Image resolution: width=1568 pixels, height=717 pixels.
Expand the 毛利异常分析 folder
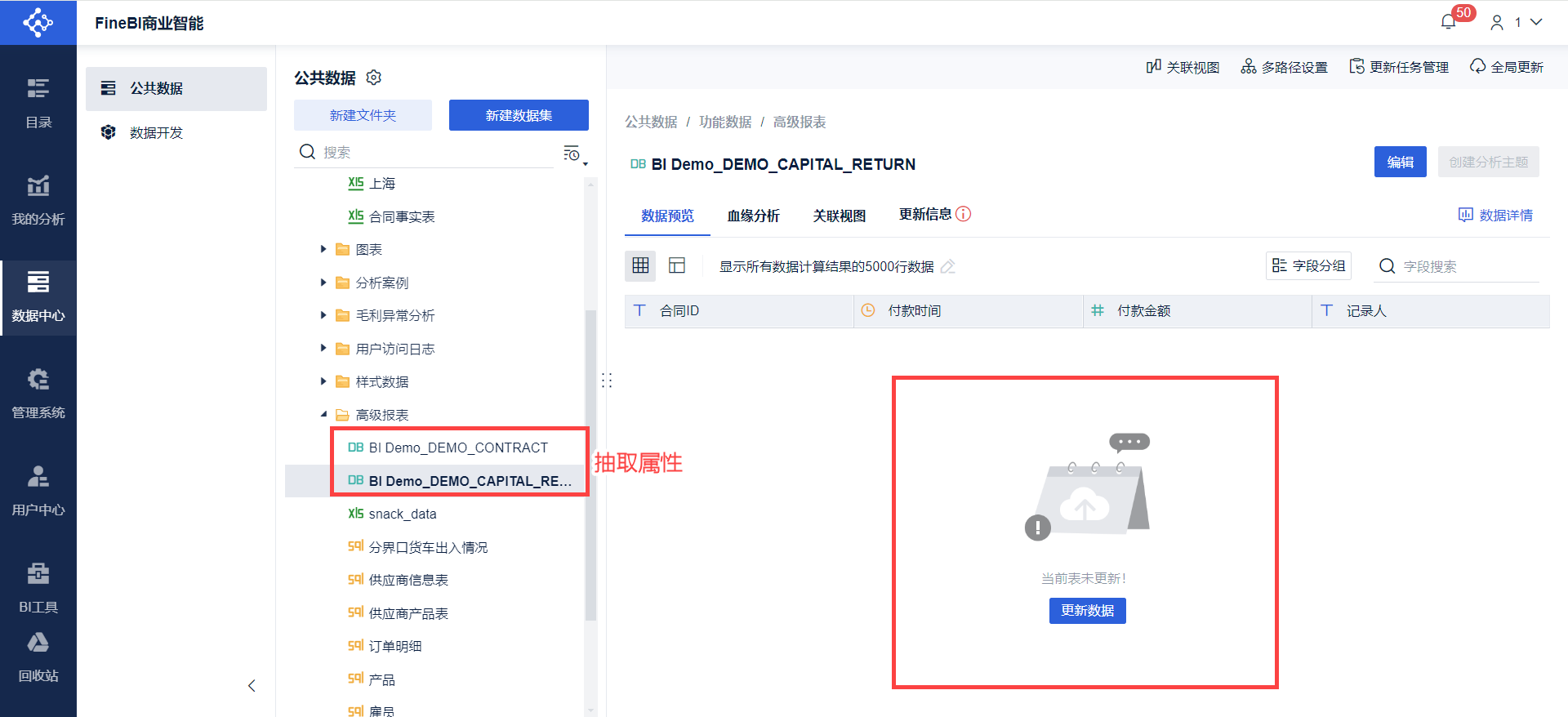(323, 315)
